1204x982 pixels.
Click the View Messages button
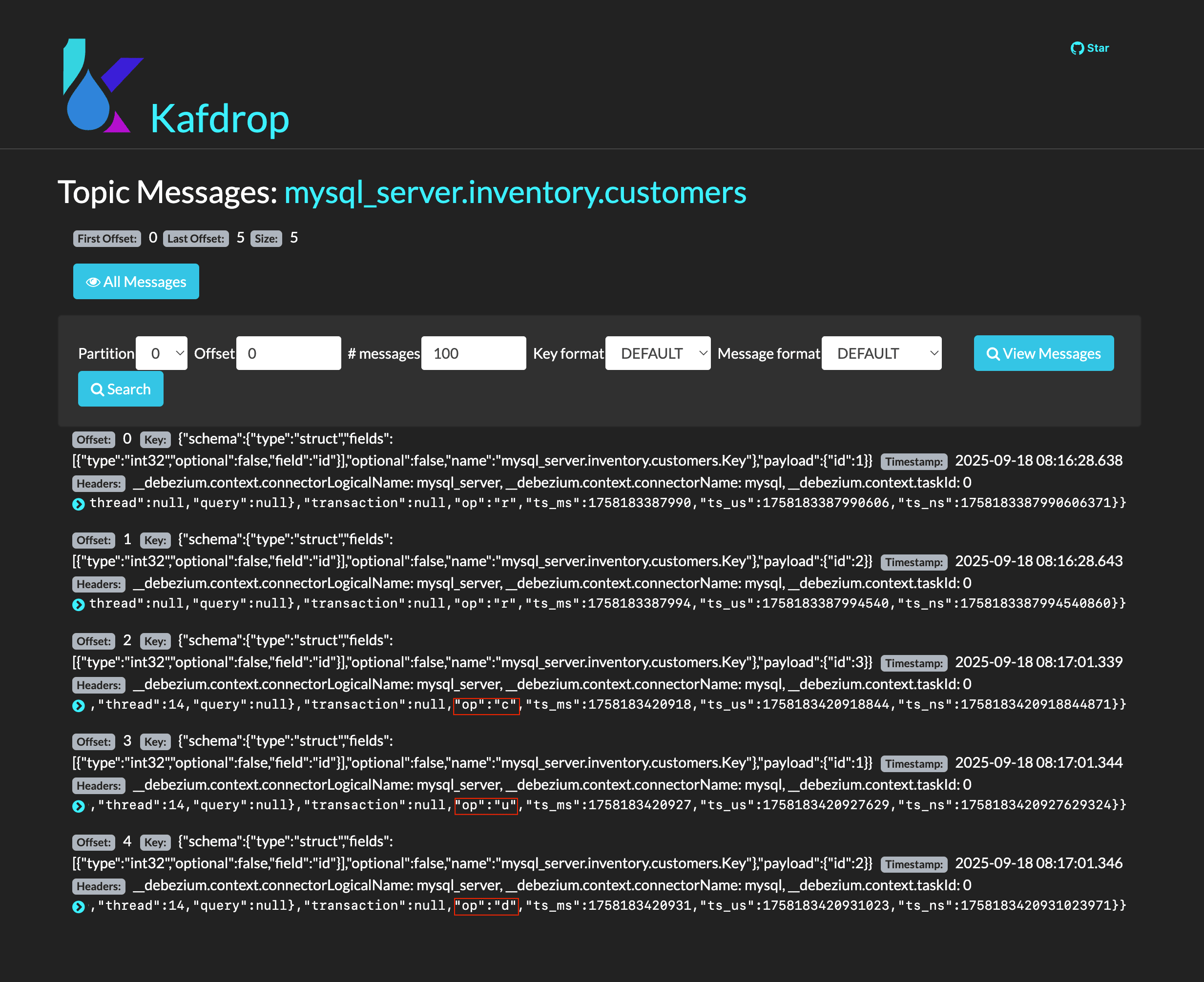tap(1043, 353)
